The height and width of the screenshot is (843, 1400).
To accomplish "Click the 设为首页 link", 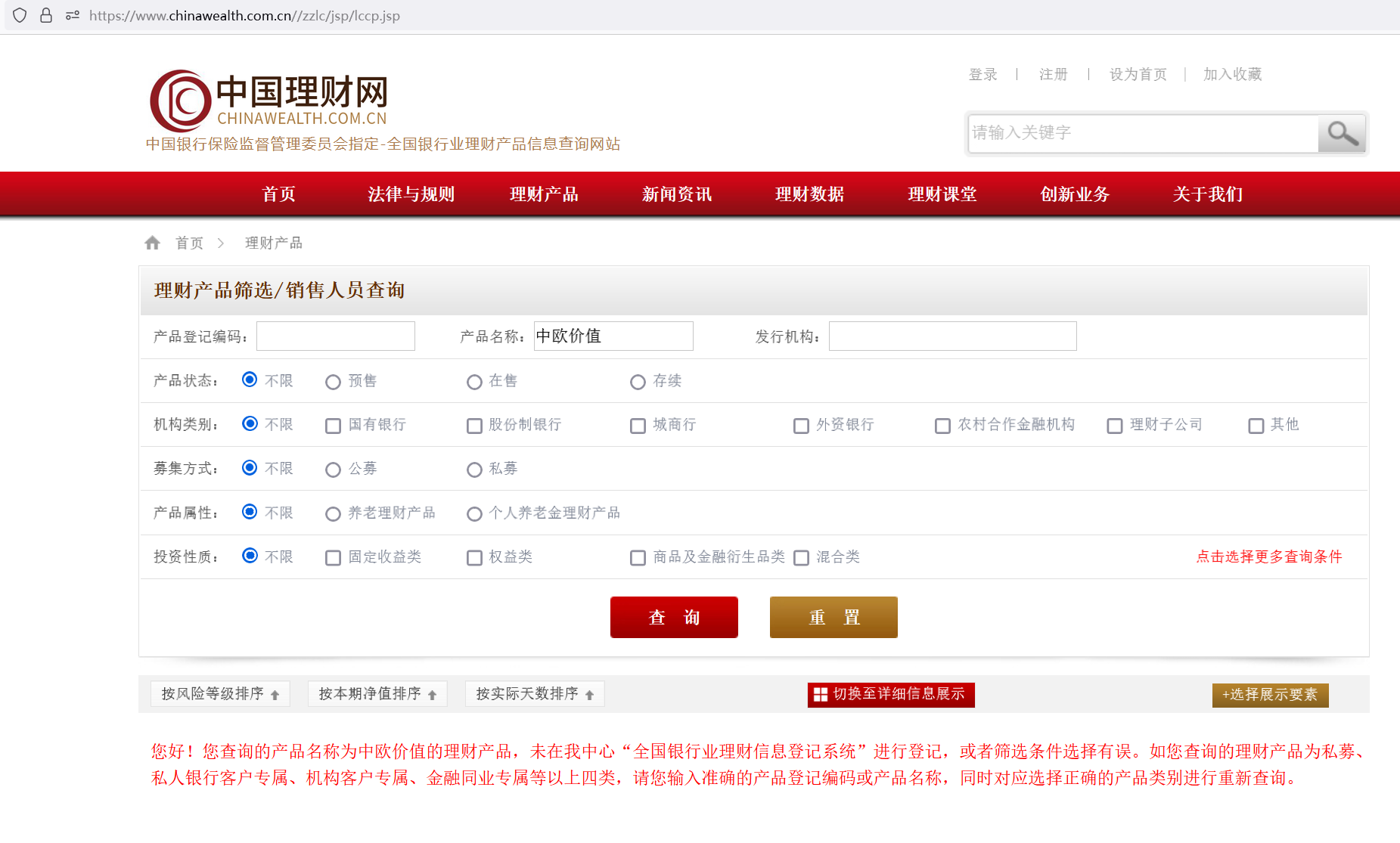I will (1138, 74).
